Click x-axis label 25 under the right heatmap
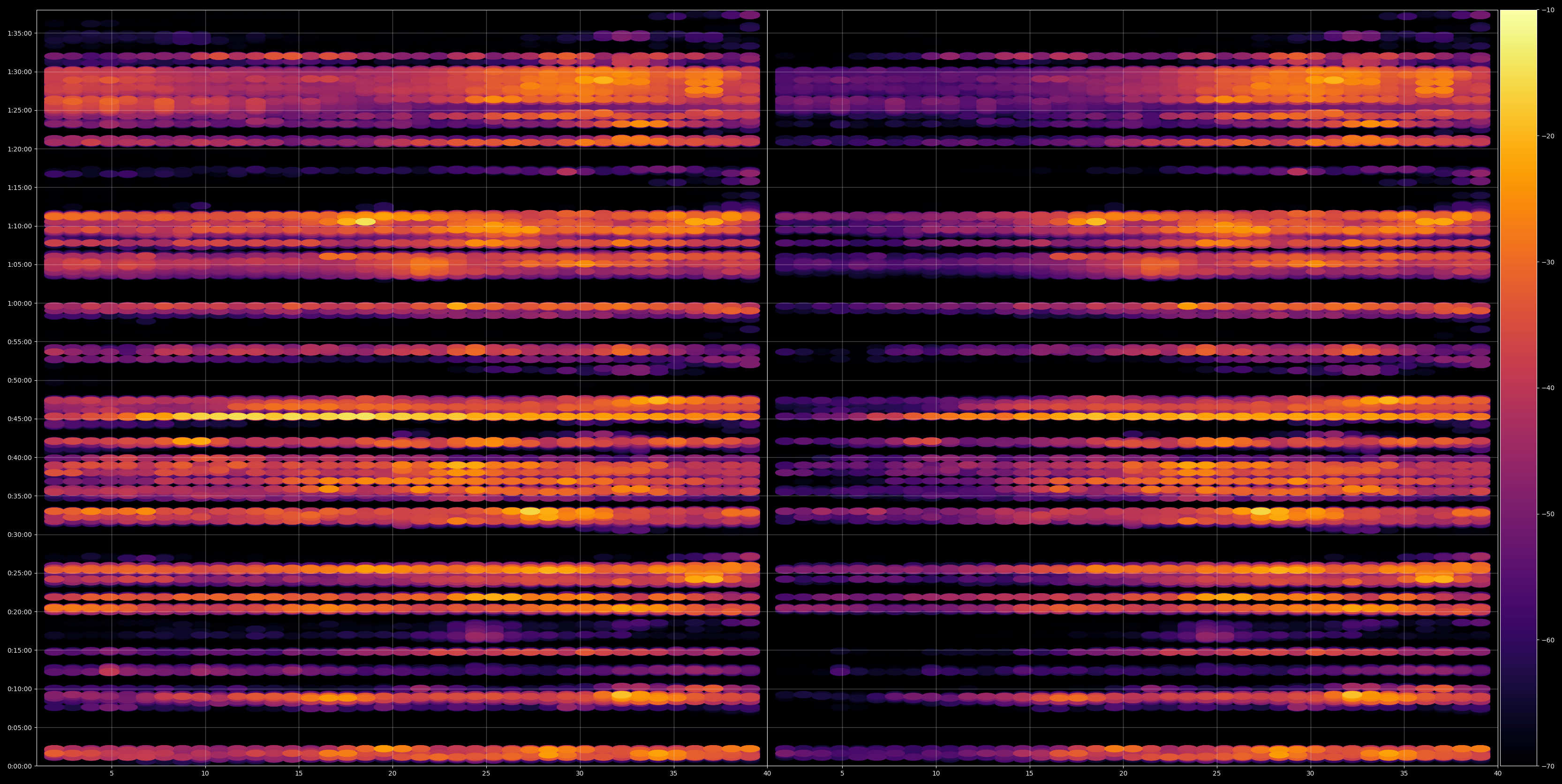 pos(1217,774)
